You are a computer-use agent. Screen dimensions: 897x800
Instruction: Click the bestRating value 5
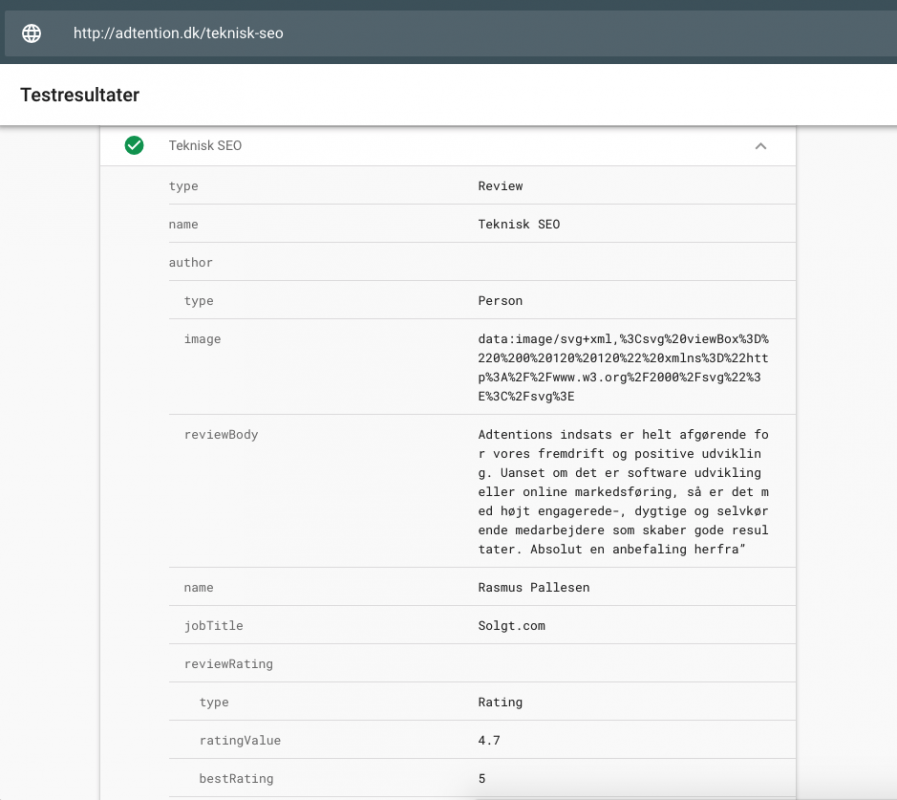pos(481,778)
